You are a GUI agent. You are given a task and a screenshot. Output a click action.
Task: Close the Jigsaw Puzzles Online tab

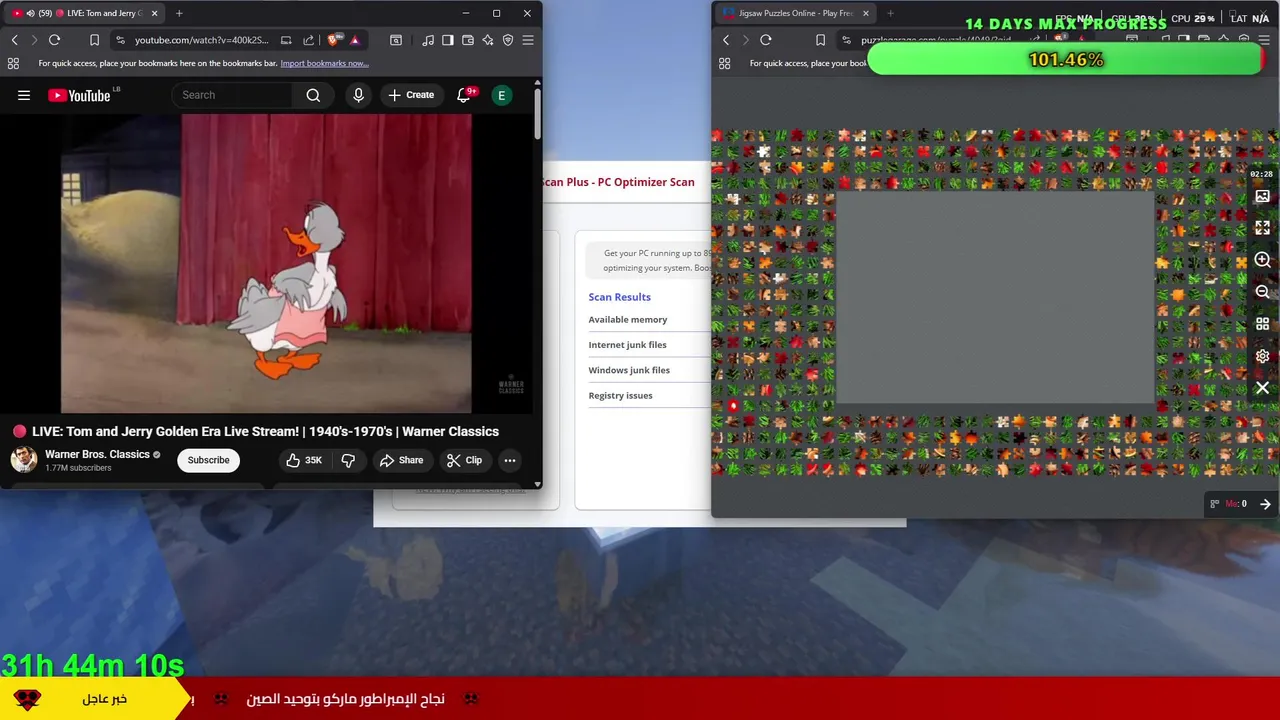pyautogui.click(x=865, y=13)
